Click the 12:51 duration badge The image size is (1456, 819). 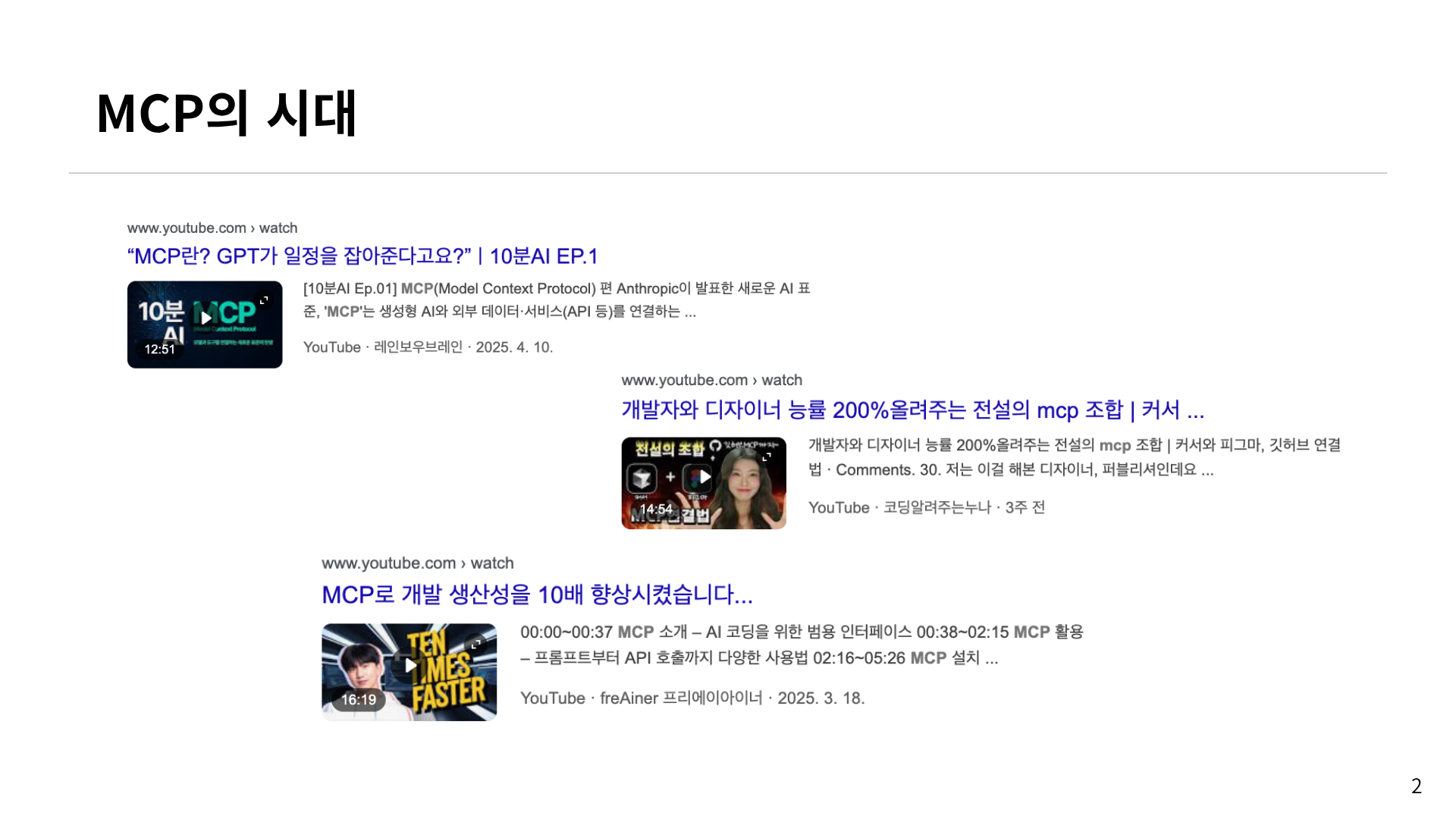pos(159,349)
